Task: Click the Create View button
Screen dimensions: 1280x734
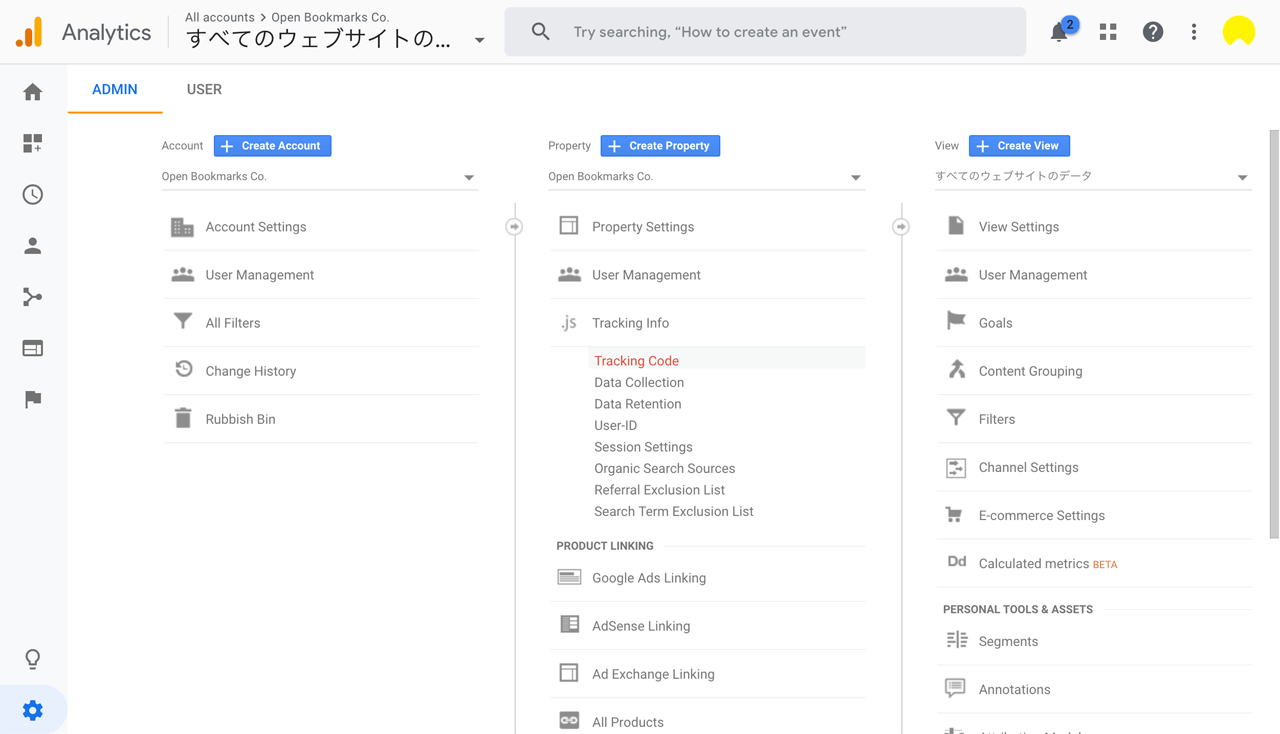Action: pos(1019,146)
